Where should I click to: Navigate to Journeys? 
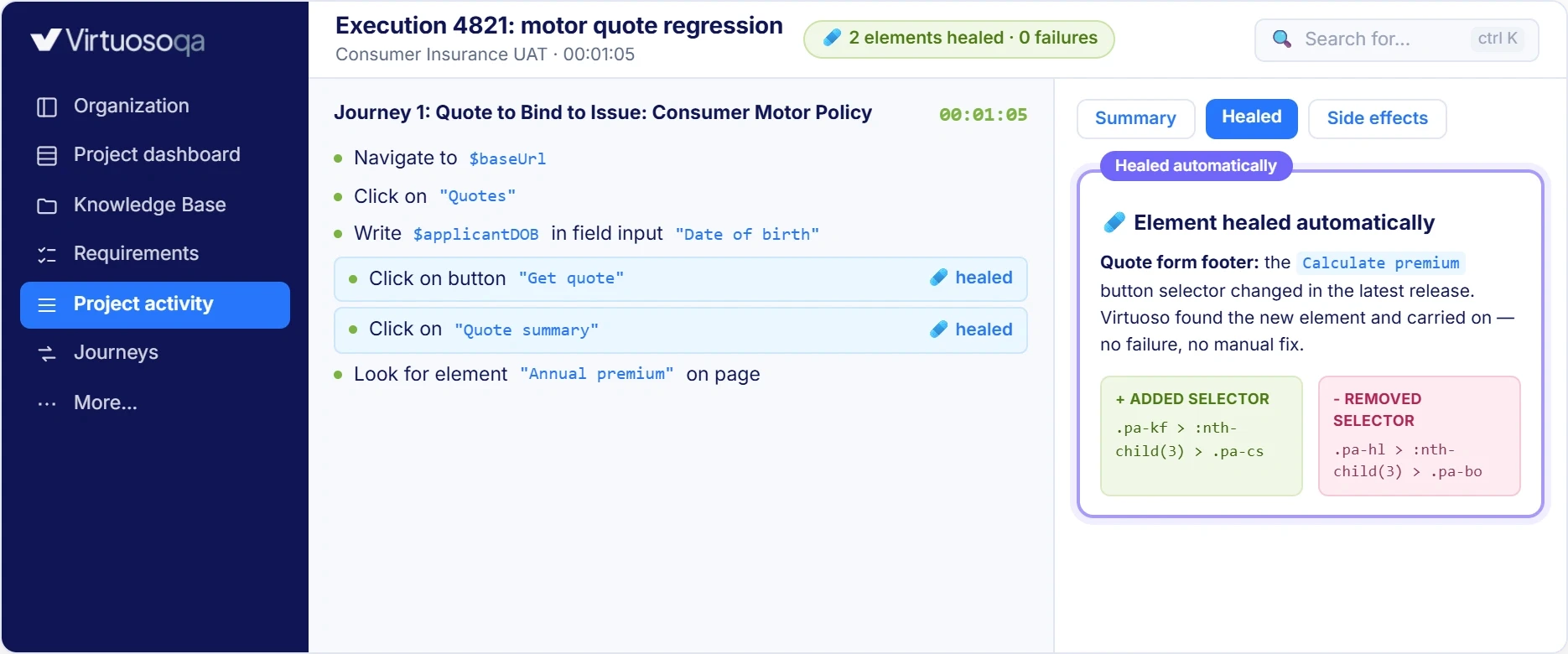click(155, 353)
